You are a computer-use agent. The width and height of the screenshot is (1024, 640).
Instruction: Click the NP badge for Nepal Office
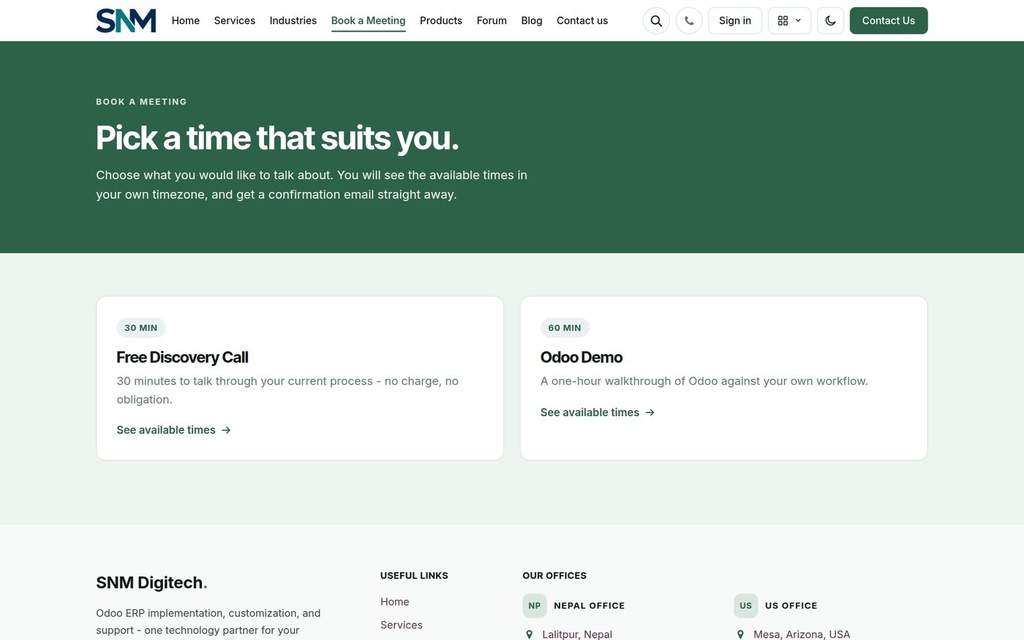(534, 605)
